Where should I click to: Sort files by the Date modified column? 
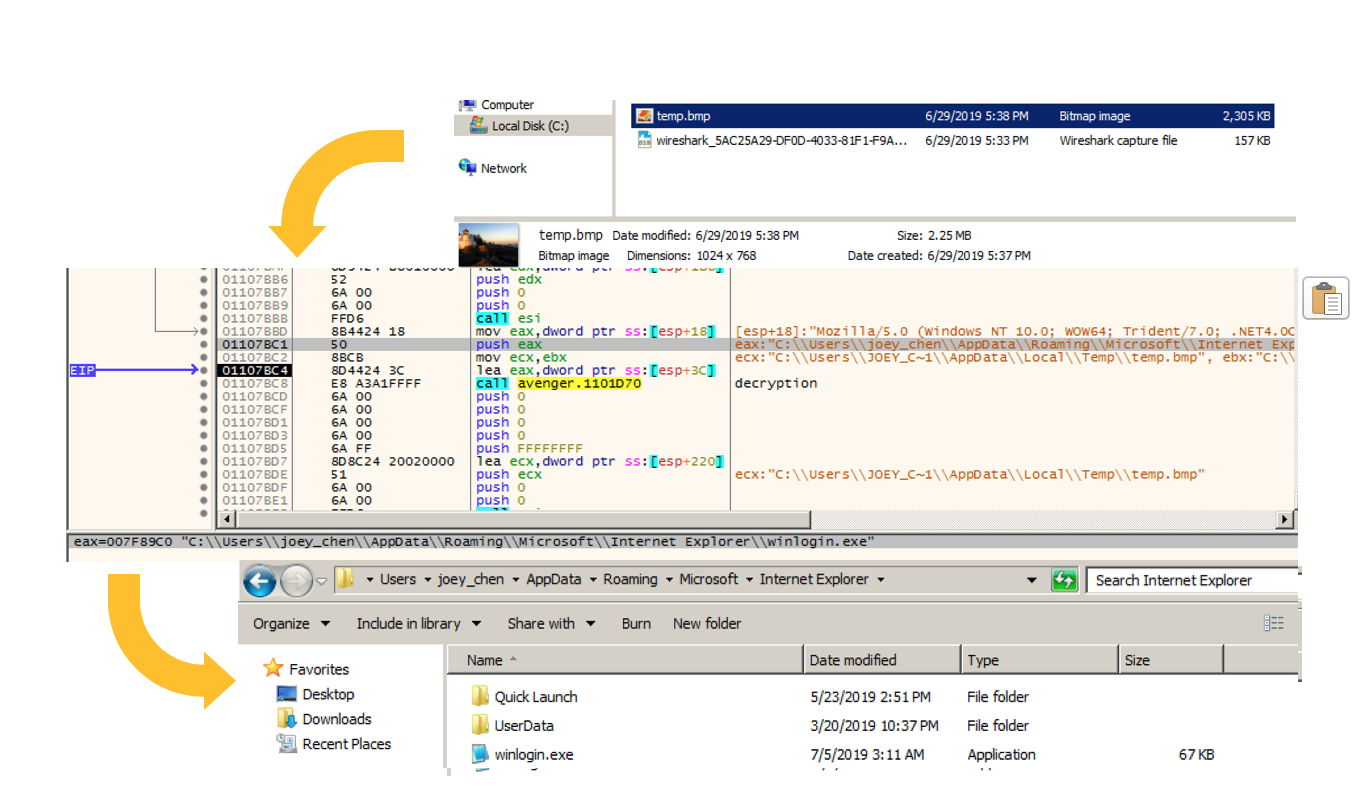853,660
